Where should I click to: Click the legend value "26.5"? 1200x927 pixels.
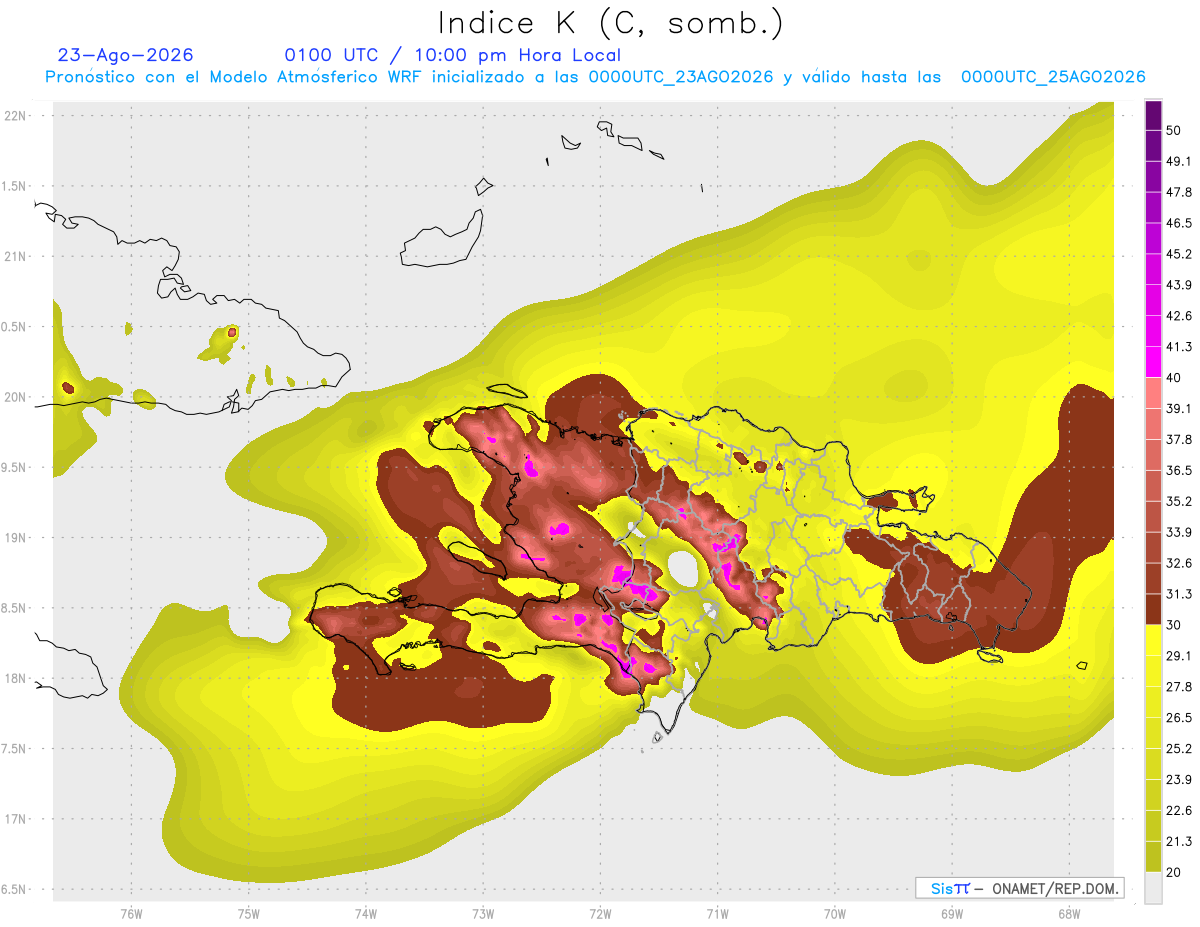click(1178, 718)
